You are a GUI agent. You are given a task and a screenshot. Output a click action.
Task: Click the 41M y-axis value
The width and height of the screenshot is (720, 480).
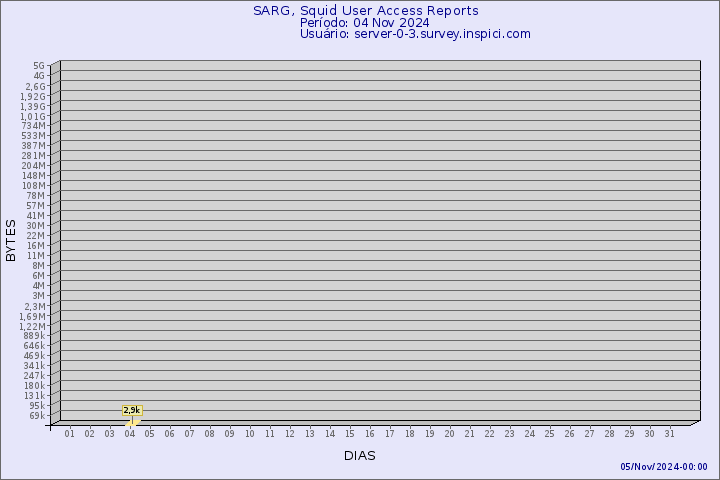(x=36, y=215)
